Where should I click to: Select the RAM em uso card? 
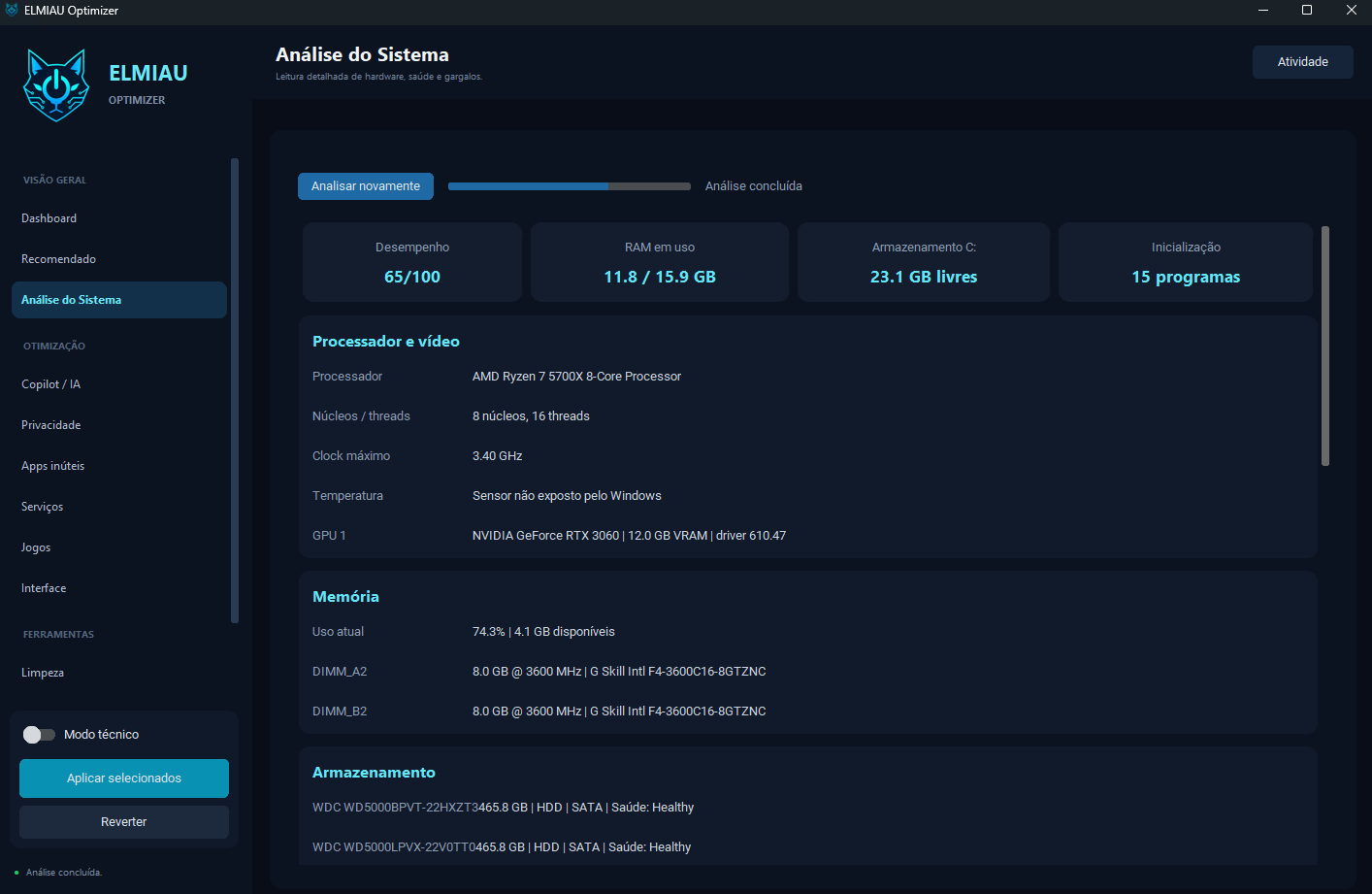[660, 262]
